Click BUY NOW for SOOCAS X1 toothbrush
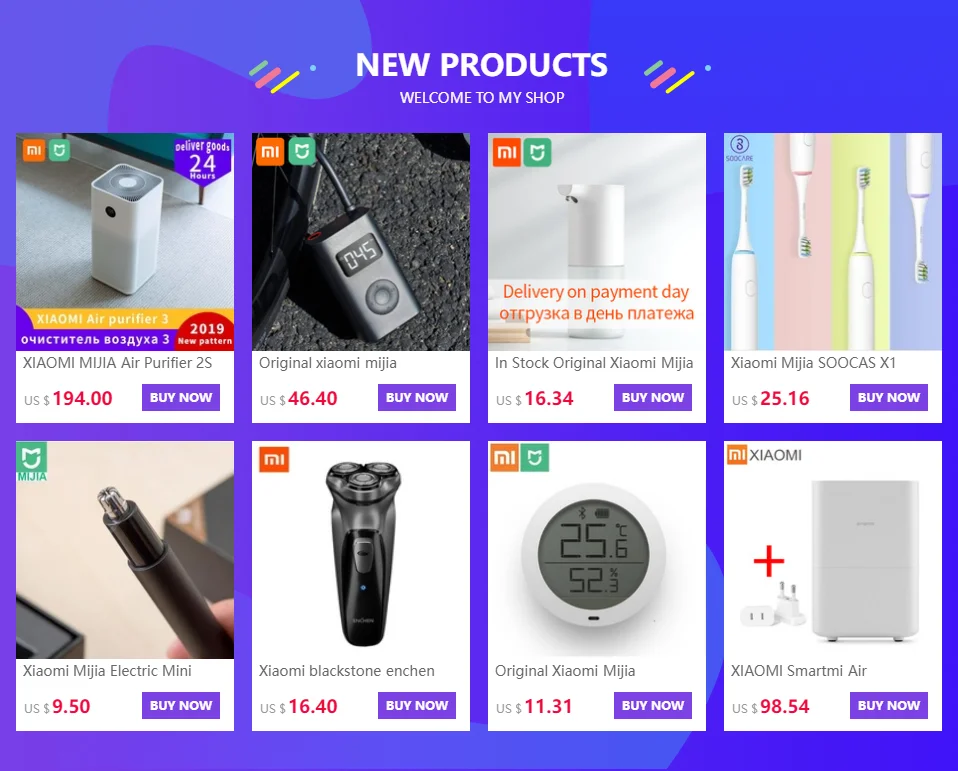Viewport: 958px width, 771px height. (888, 398)
